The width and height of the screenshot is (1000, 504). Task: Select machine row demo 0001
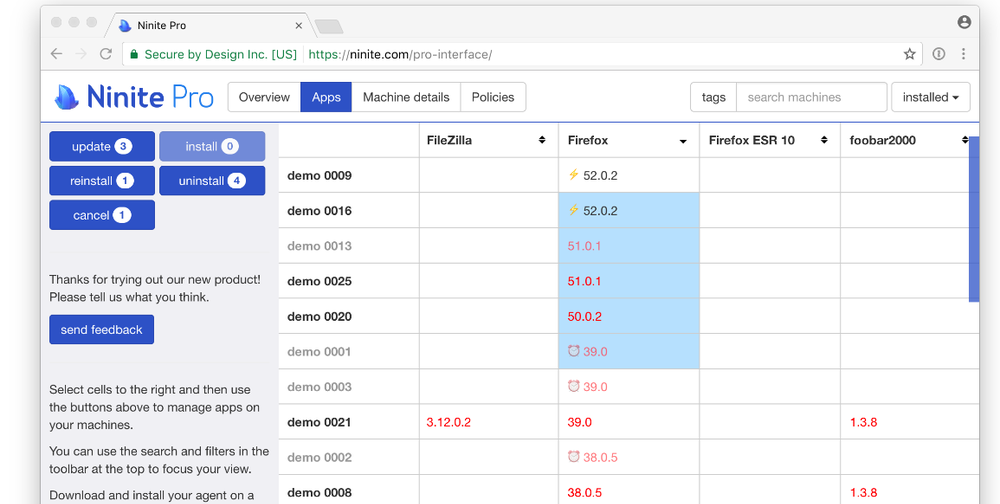coord(348,352)
